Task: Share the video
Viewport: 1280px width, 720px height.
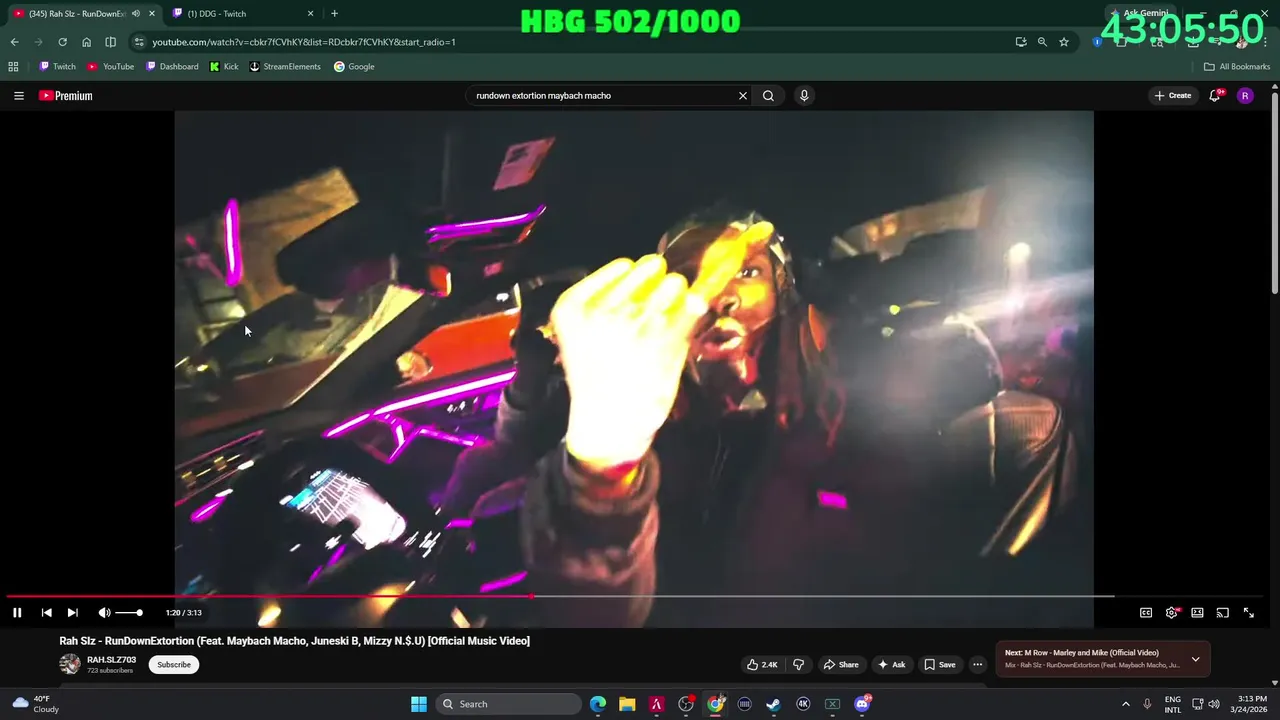Action: pyautogui.click(x=840, y=664)
